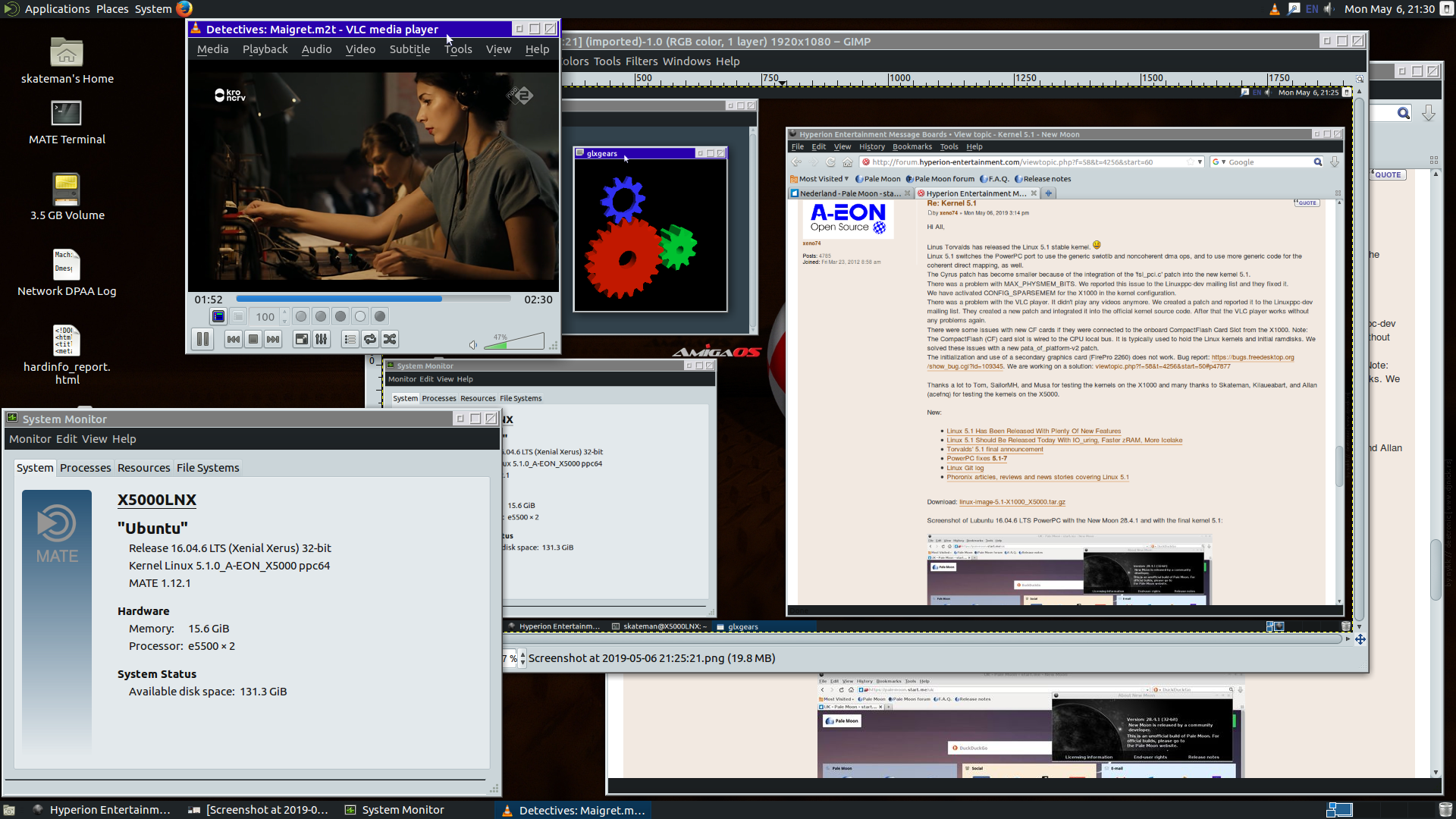The width and height of the screenshot is (1456, 819).
Task: Click VLC cone tray icon
Action: click(x=1274, y=9)
